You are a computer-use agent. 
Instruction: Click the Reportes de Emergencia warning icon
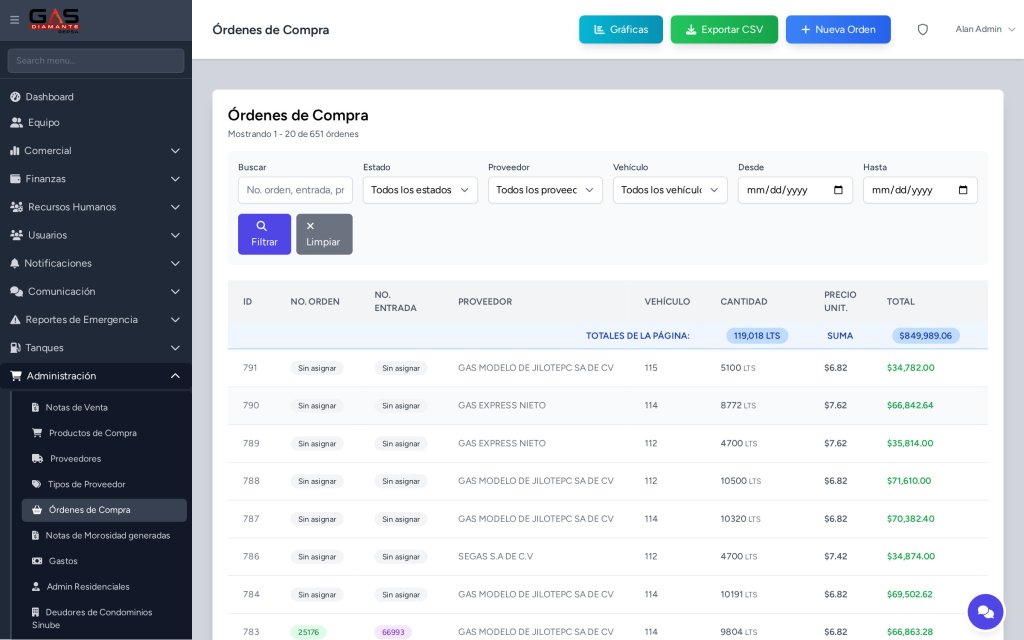(x=16, y=320)
